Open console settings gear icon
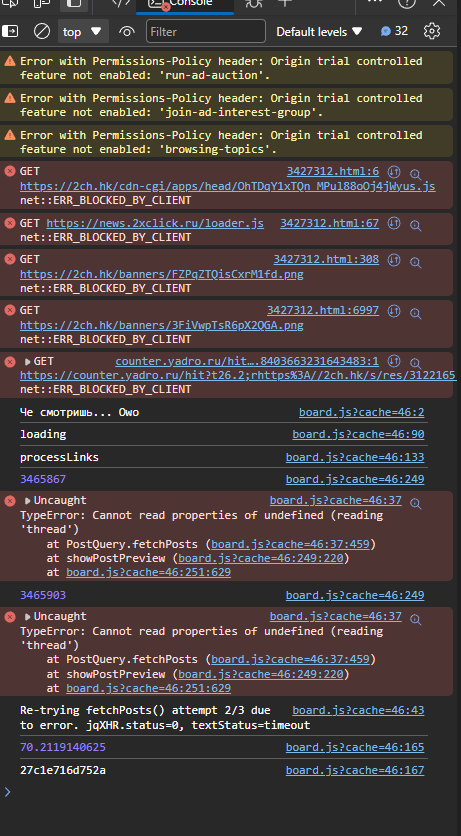The image size is (461, 836). click(432, 31)
